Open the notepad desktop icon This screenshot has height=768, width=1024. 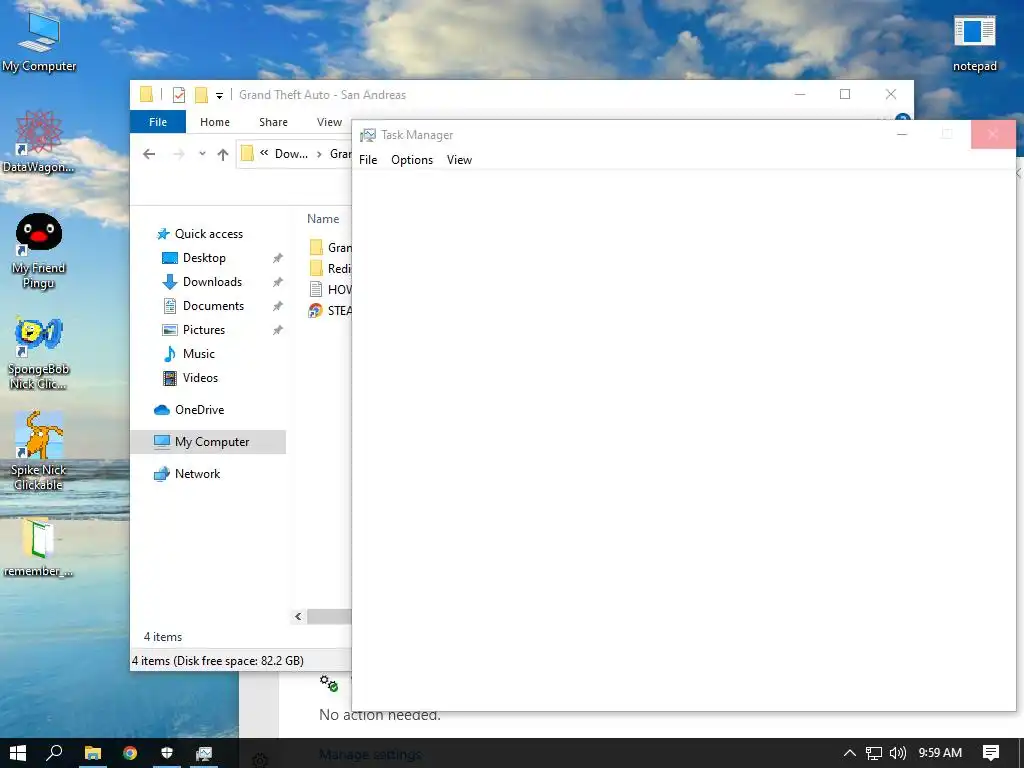pyautogui.click(x=974, y=43)
